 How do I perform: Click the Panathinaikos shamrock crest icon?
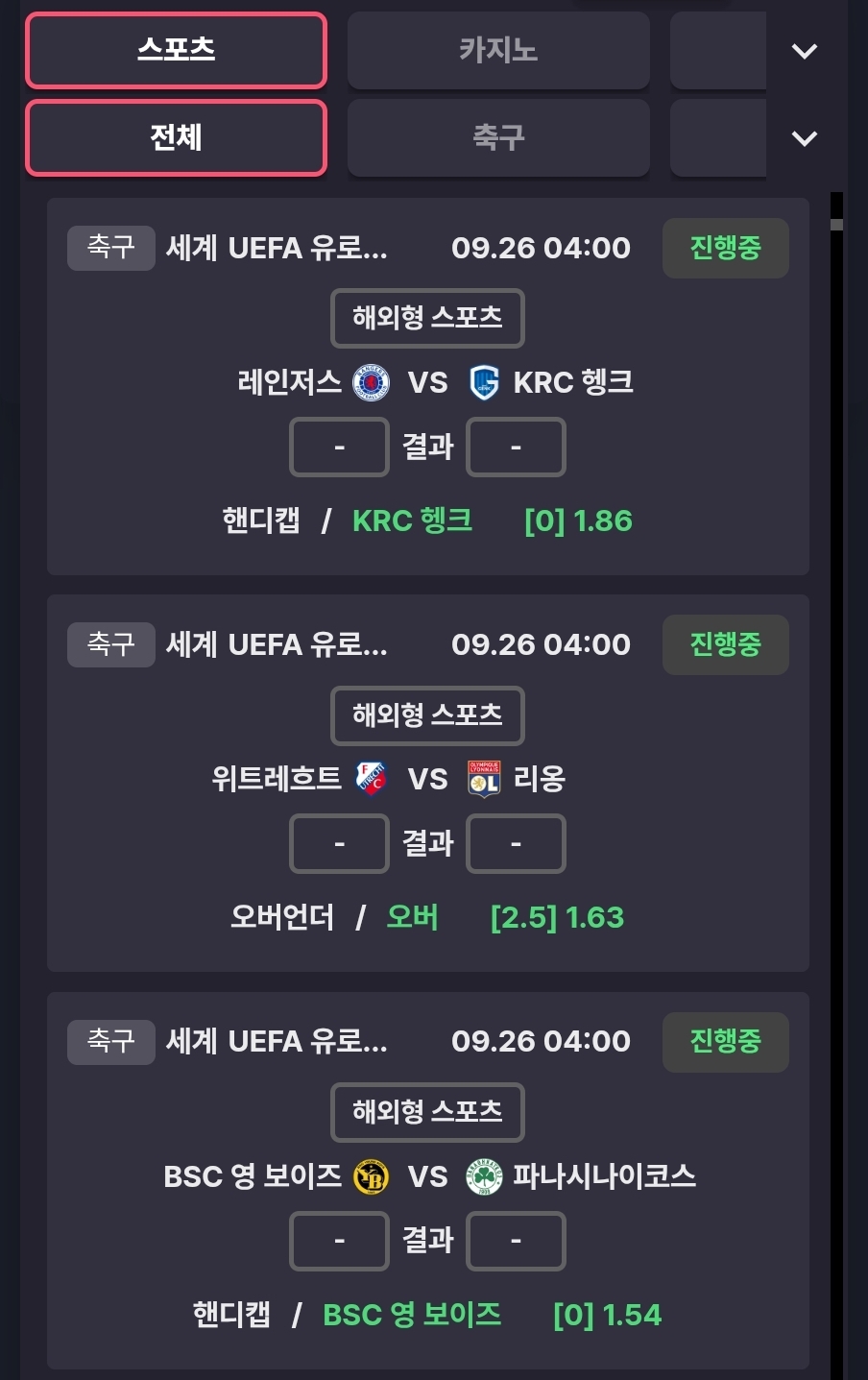[x=484, y=1176]
